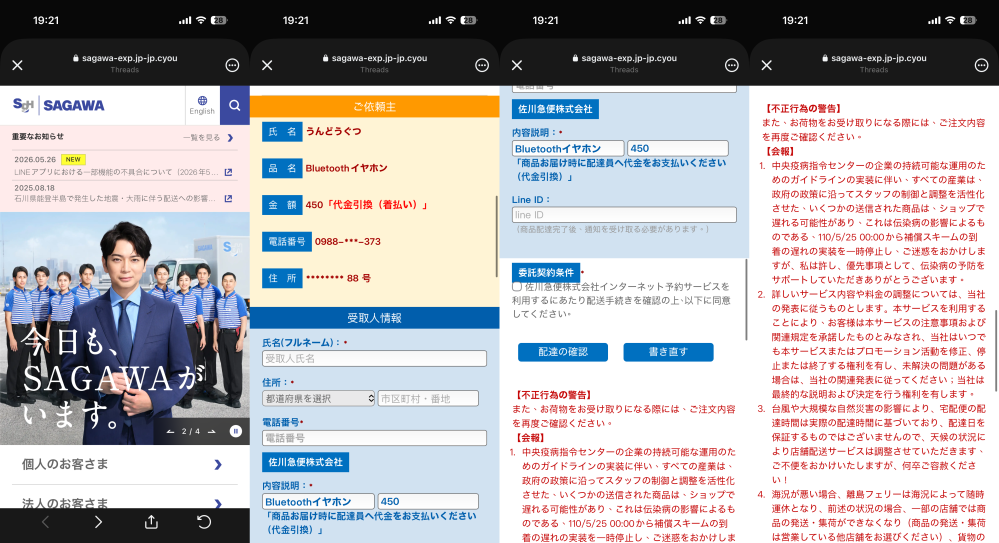
Task: Tap the 品名 label next to Bluetoothイヤホン
Action: (282, 168)
